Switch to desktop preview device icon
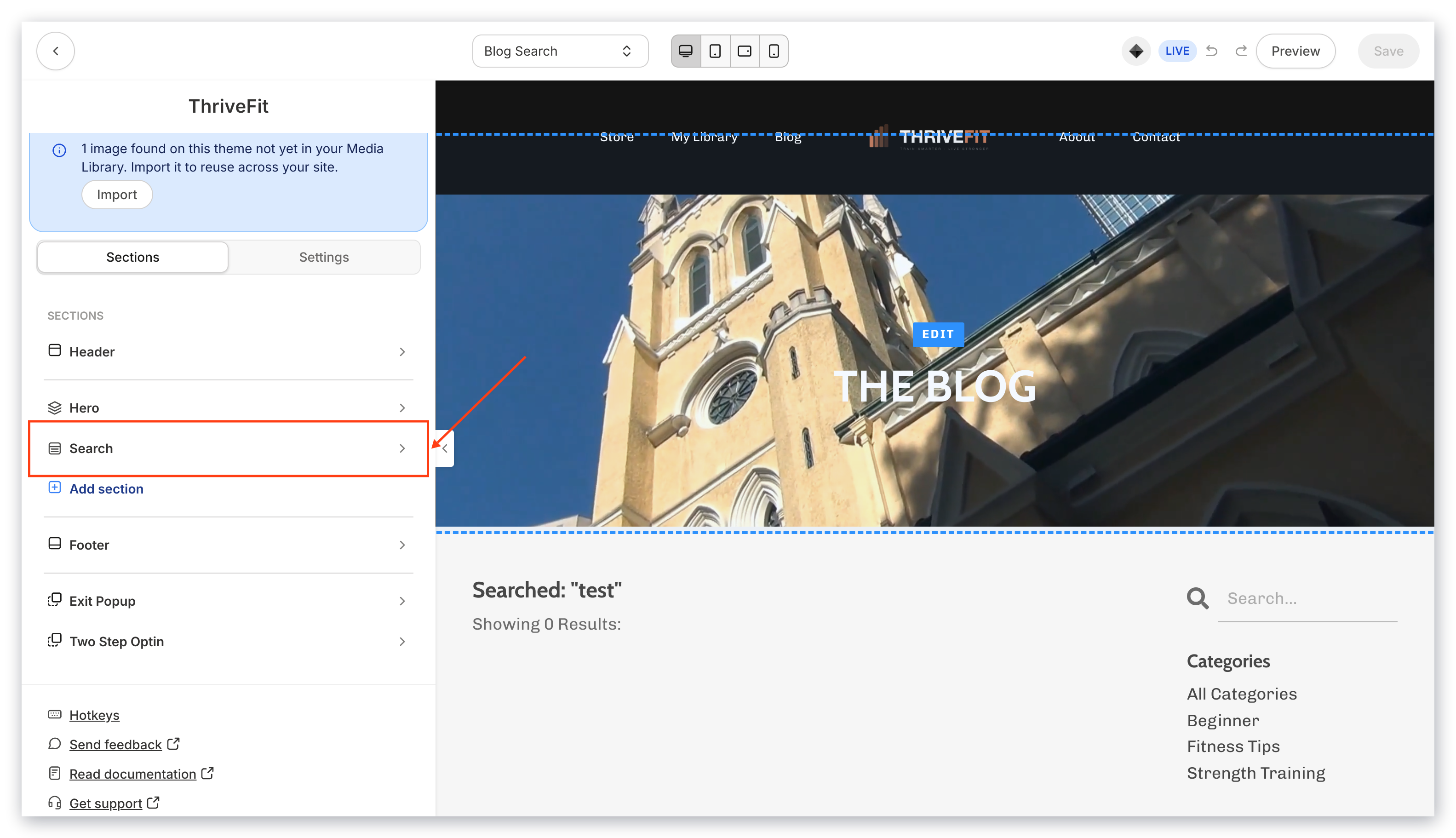 click(x=685, y=51)
